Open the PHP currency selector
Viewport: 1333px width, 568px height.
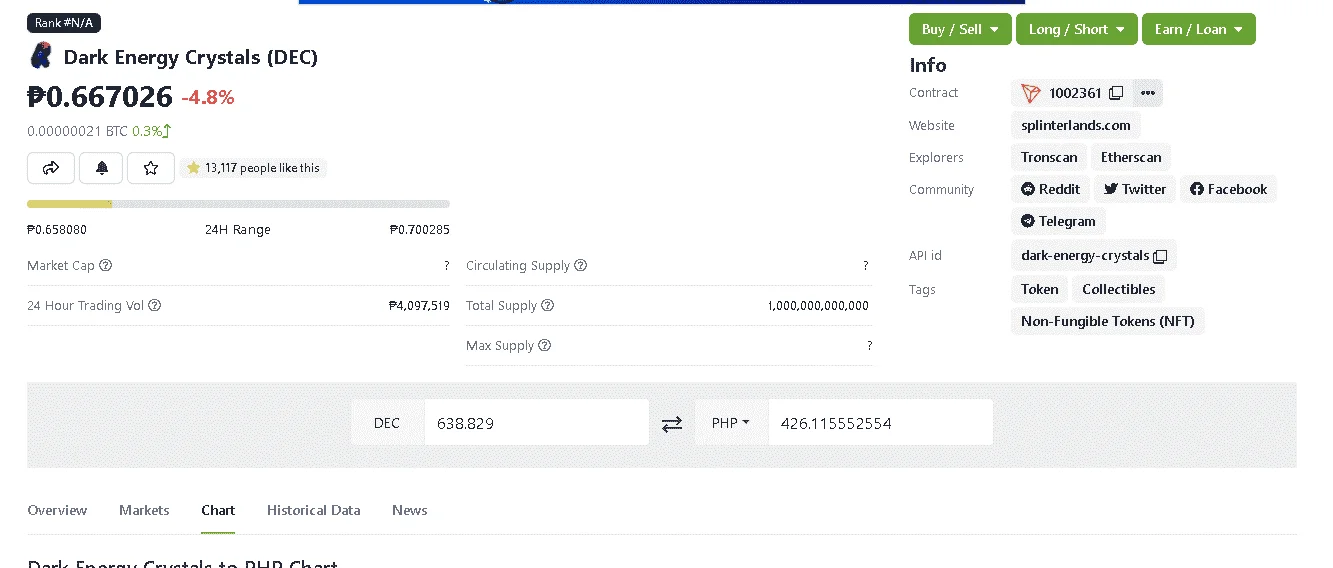click(731, 423)
